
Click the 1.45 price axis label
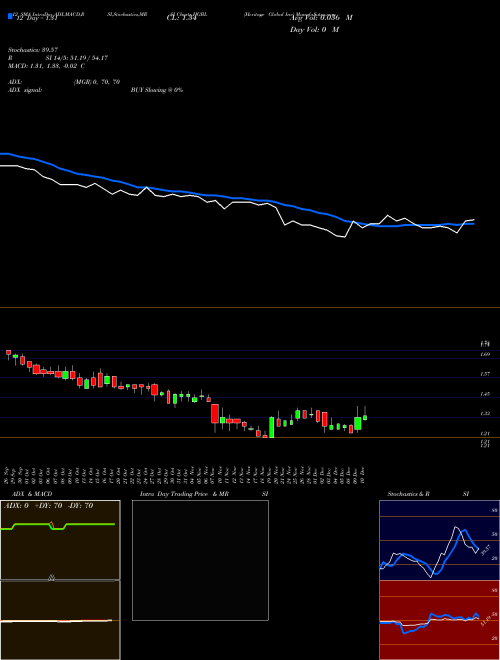click(x=485, y=394)
